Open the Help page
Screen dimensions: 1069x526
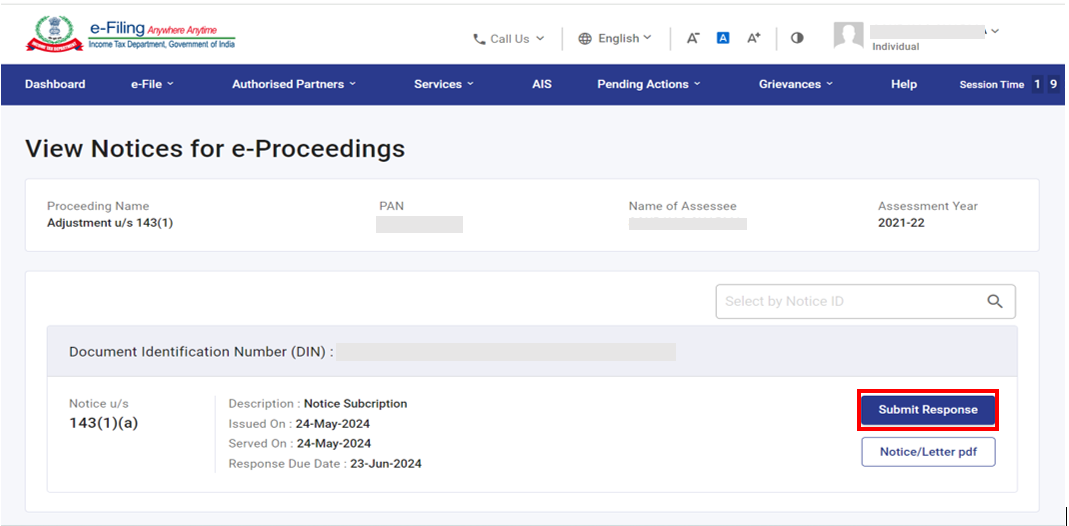903,84
